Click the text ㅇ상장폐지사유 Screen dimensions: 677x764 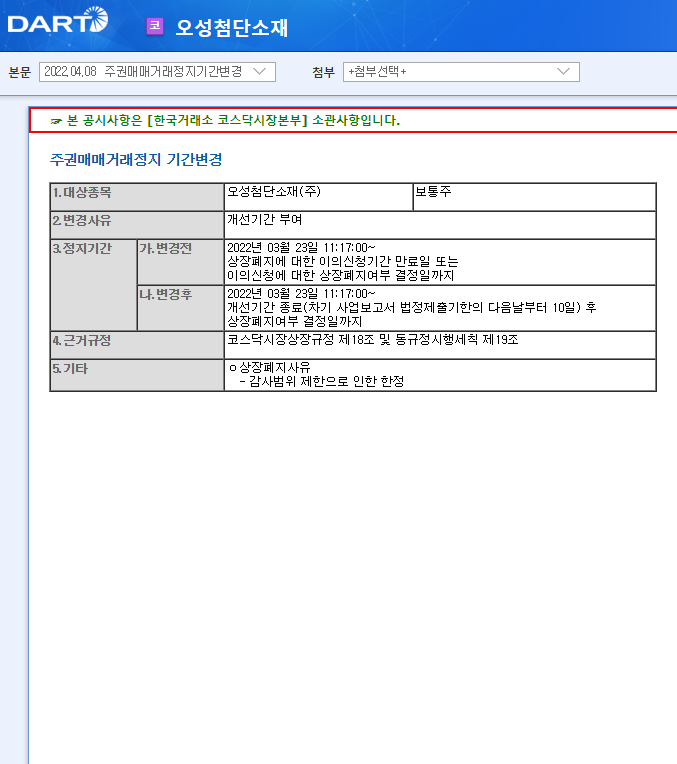pos(270,367)
